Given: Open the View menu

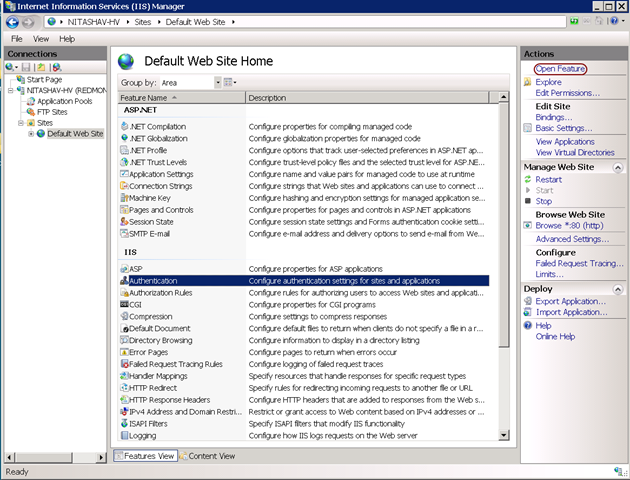Looking at the screenshot, I should click(41, 39).
